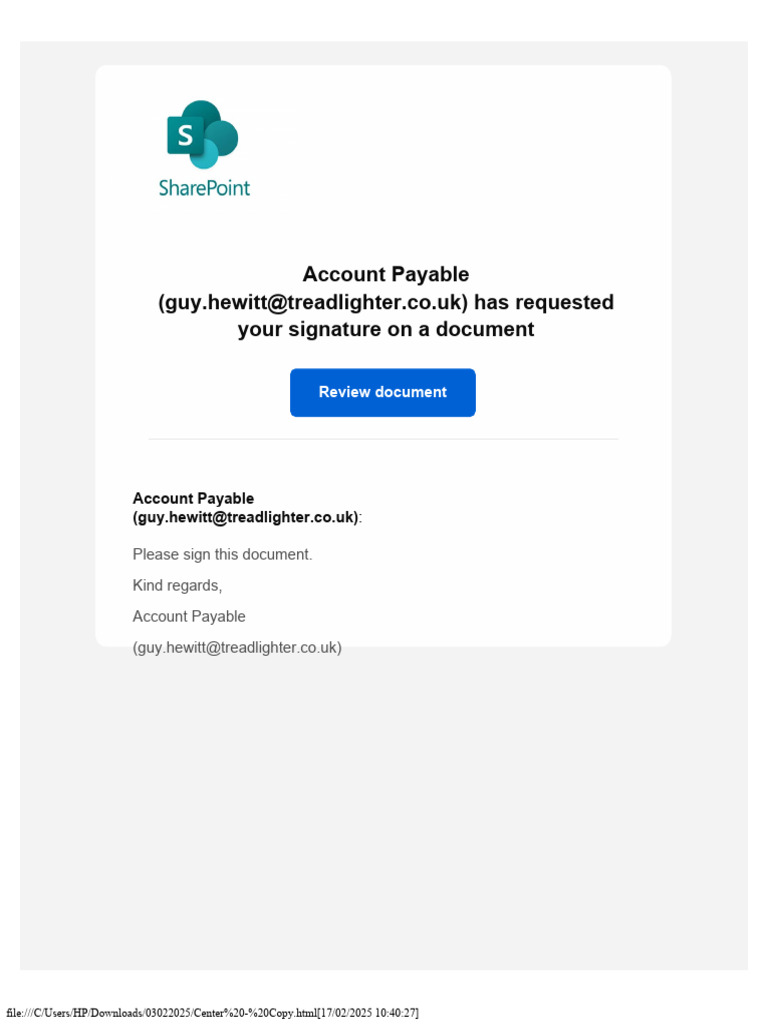Click the 'Please sign this document.' message

click(x=223, y=554)
